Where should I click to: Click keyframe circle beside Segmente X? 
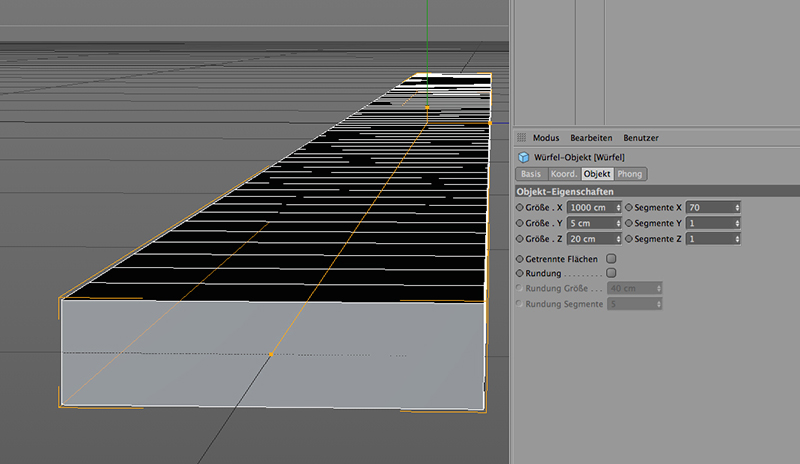(x=628, y=207)
